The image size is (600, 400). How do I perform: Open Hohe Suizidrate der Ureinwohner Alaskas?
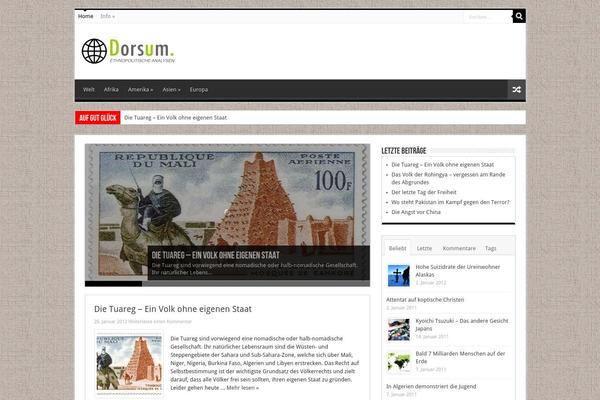click(x=458, y=271)
